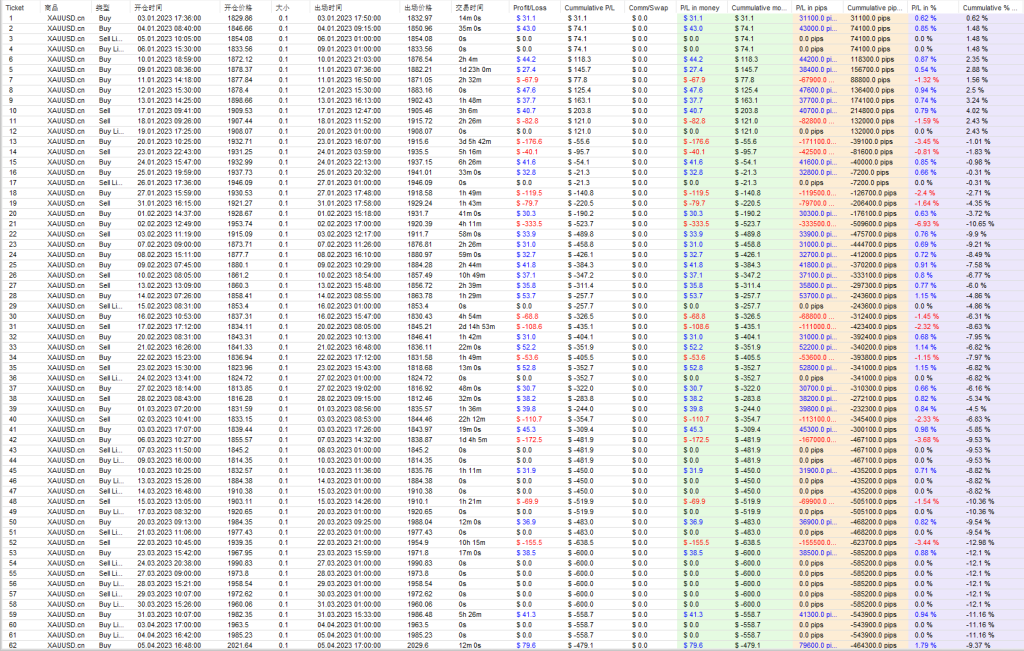Sort by the Profit/Loss column header
Image resolution: width=1024 pixels, height=651 pixels.
tap(529, 6)
